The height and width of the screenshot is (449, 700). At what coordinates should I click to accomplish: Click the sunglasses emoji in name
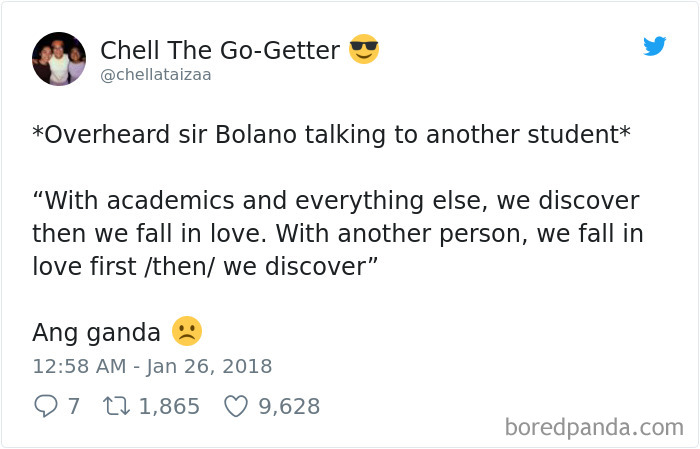click(x=364, y=49)
